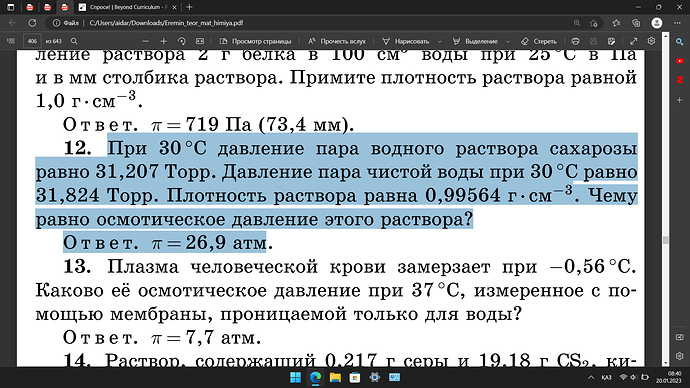690x388 pixels.
Task: Click the Прочесть вслух button
Action: point(337,41)
